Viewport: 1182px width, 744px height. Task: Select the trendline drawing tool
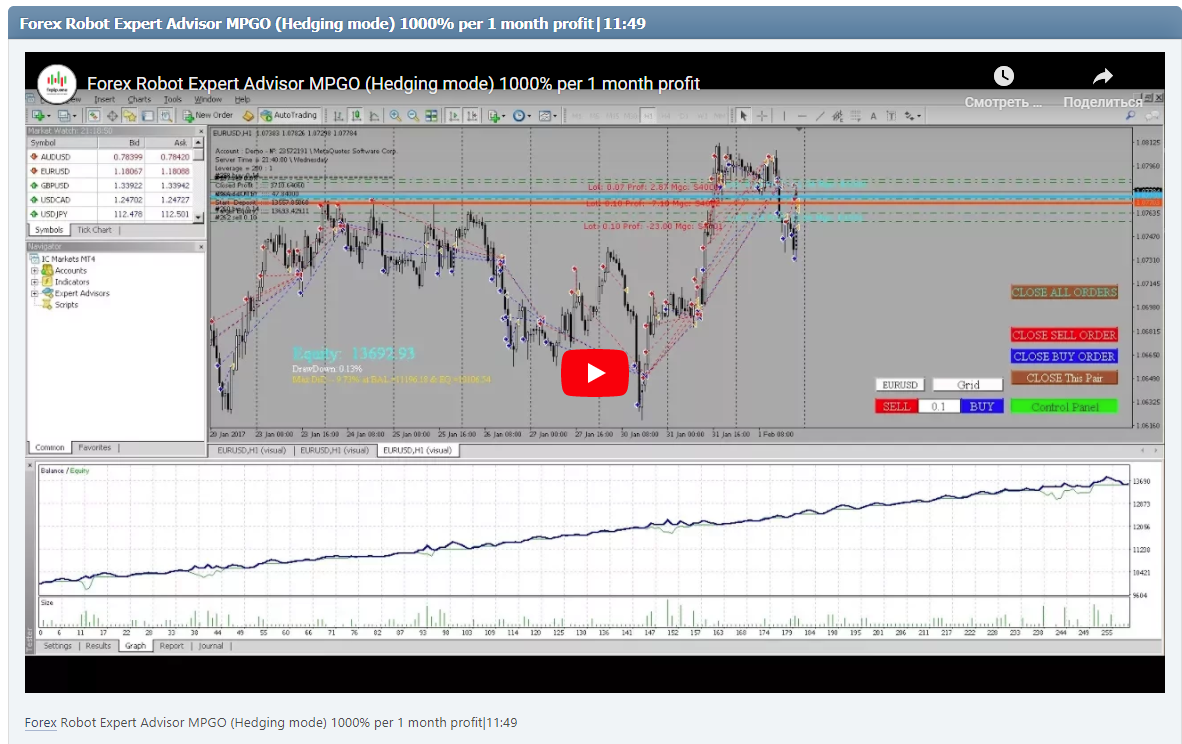[x=821, y=116]
